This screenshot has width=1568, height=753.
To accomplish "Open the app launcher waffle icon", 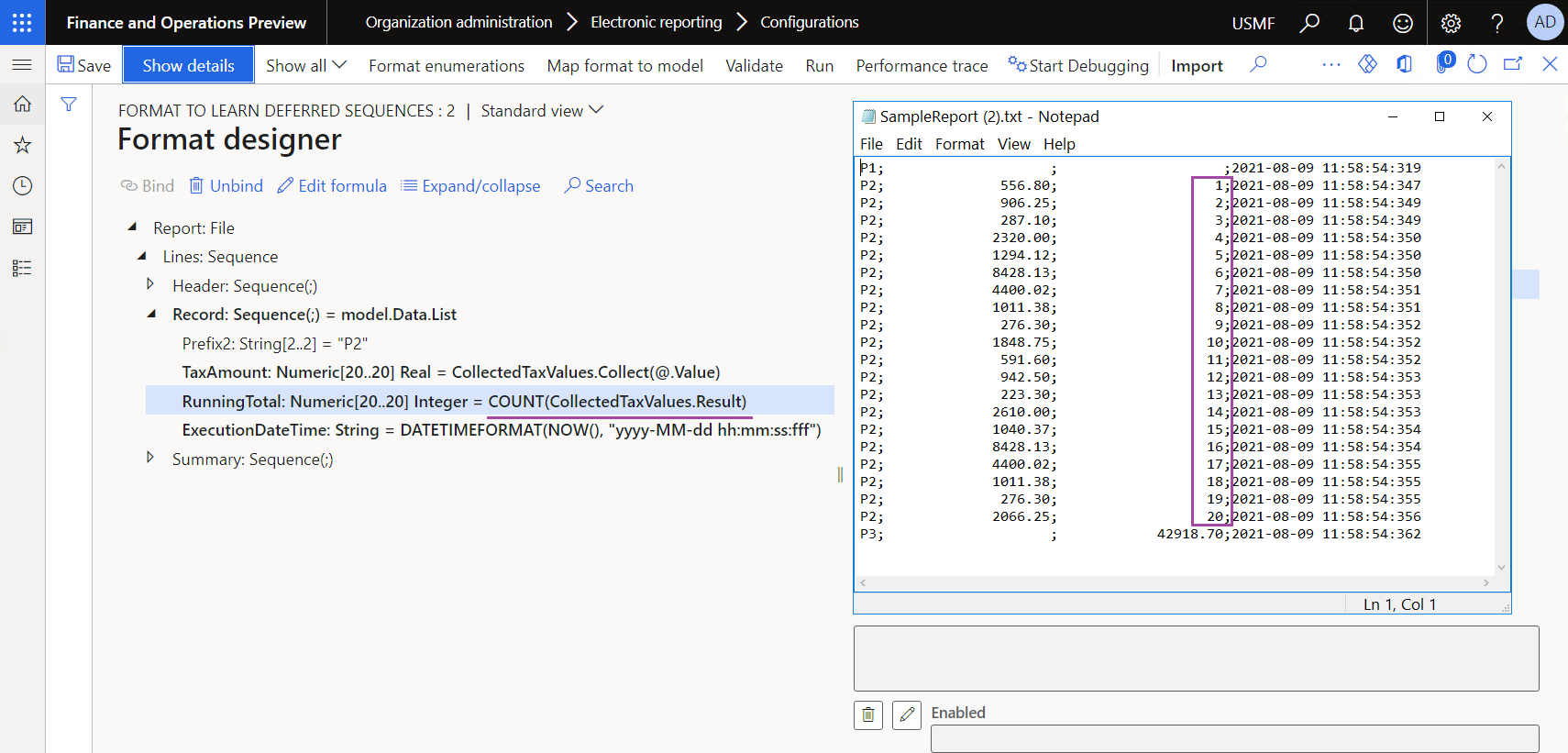I will tap(22, 22).
